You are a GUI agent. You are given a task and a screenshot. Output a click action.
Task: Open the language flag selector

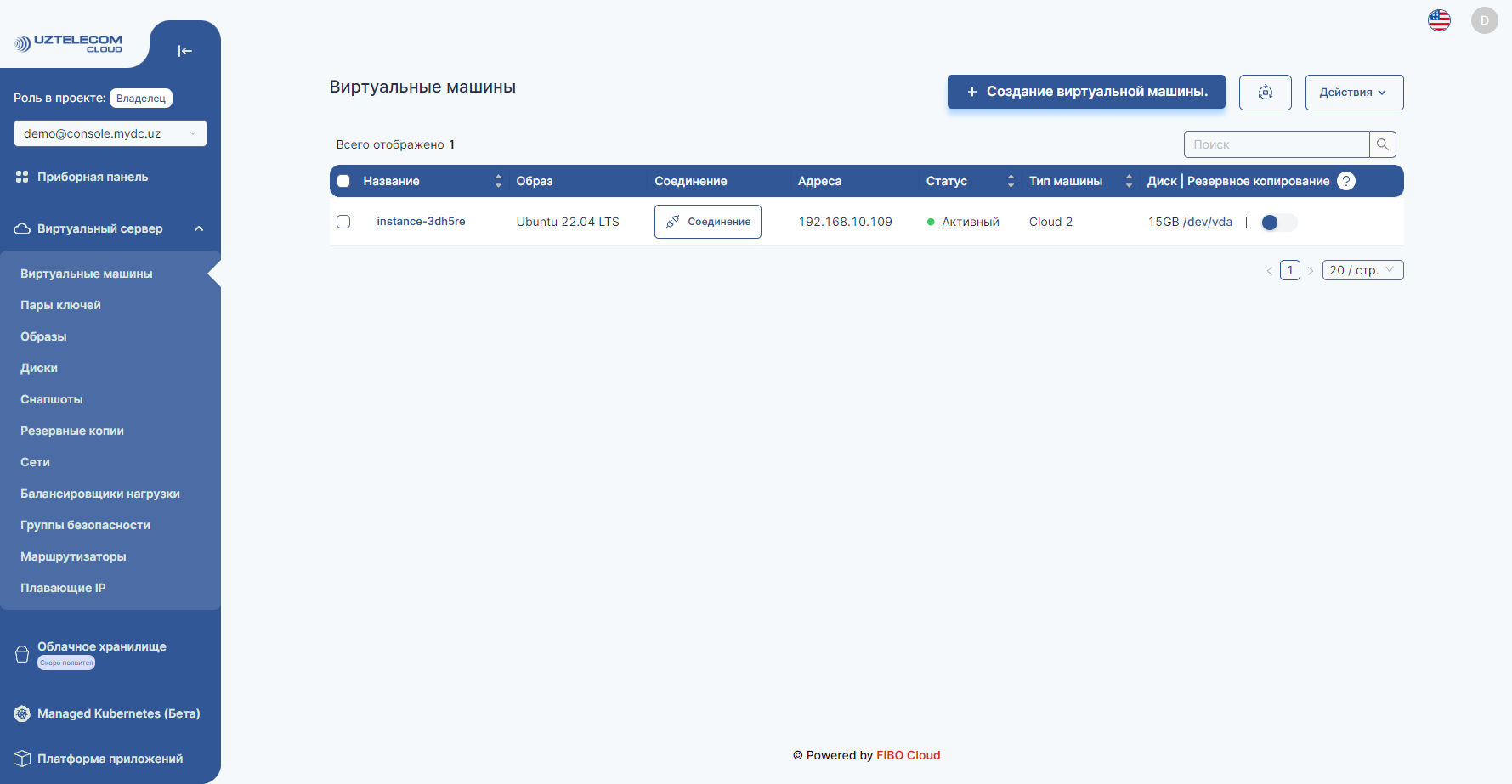1439,20
